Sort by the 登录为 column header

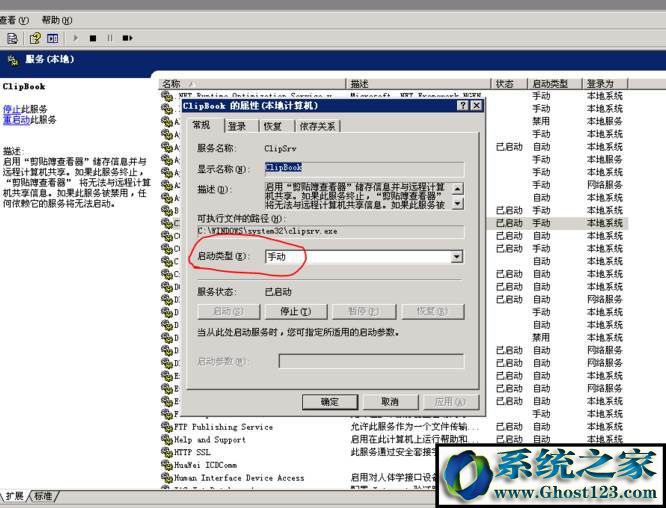point(604,84)
